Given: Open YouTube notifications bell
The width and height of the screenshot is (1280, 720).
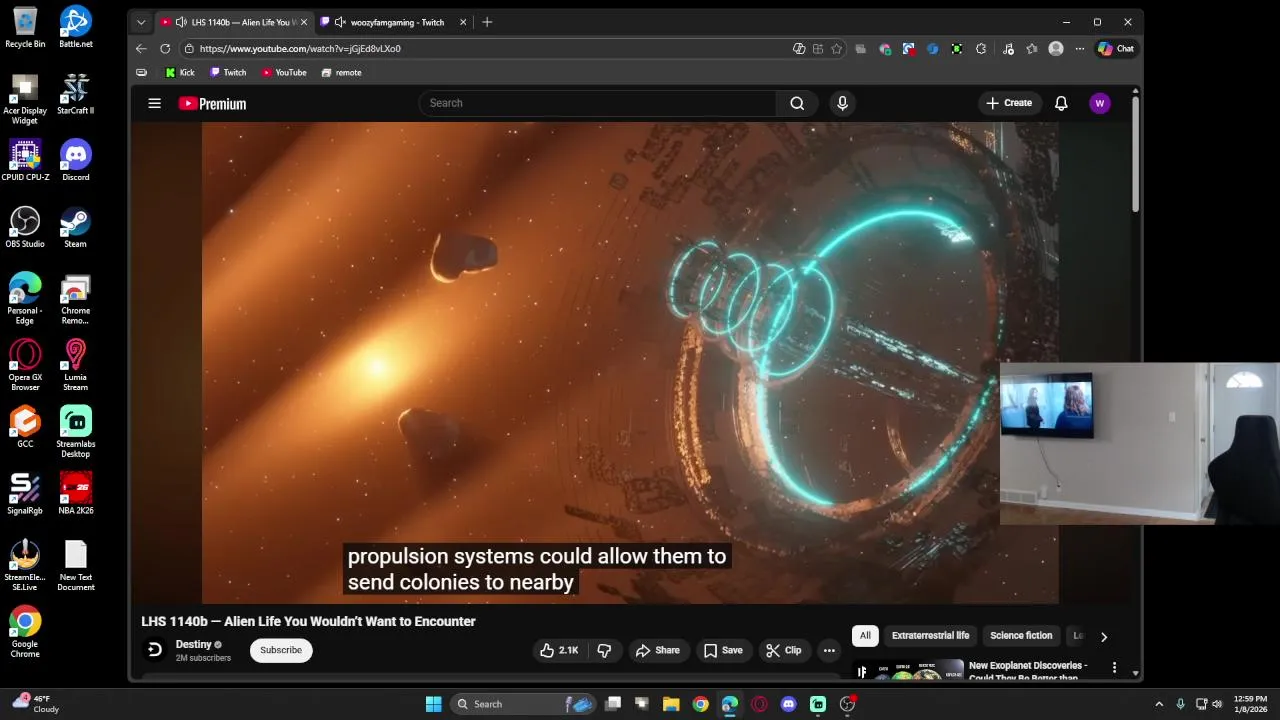Looking at the screenshot, I should point(1061,103).
